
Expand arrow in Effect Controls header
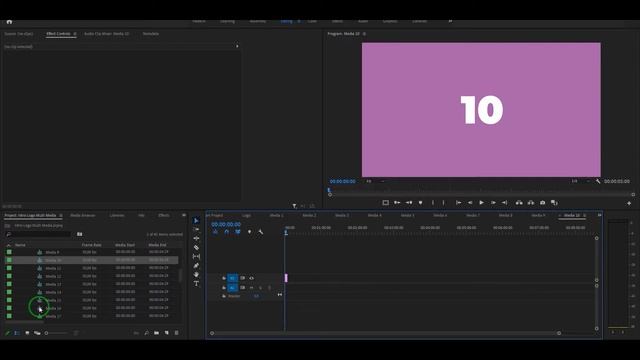[237, 47]
